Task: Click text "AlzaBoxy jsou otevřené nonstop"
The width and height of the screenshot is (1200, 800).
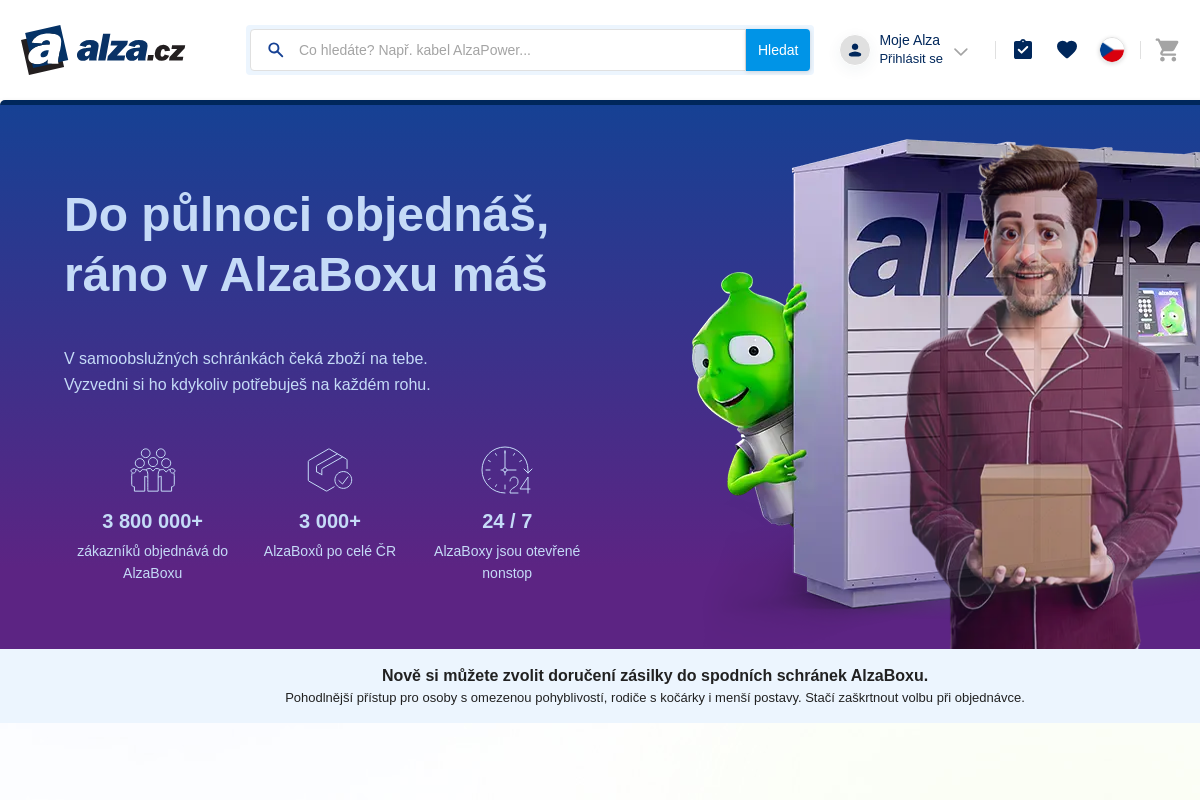Action: pos(507,562)
